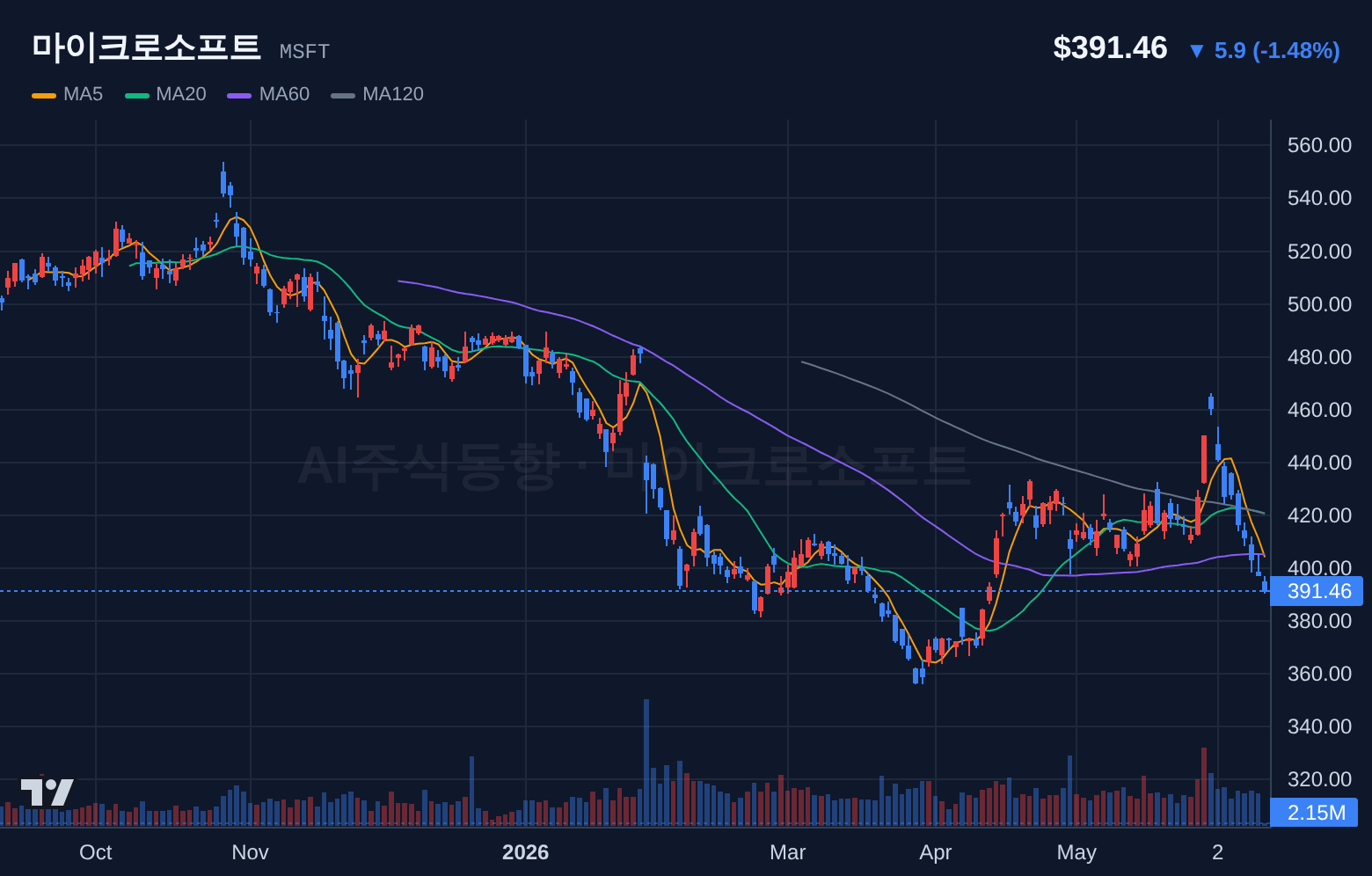Click the 340.00 price axis label
The image size is (1372, 876).
point(1319,726)
